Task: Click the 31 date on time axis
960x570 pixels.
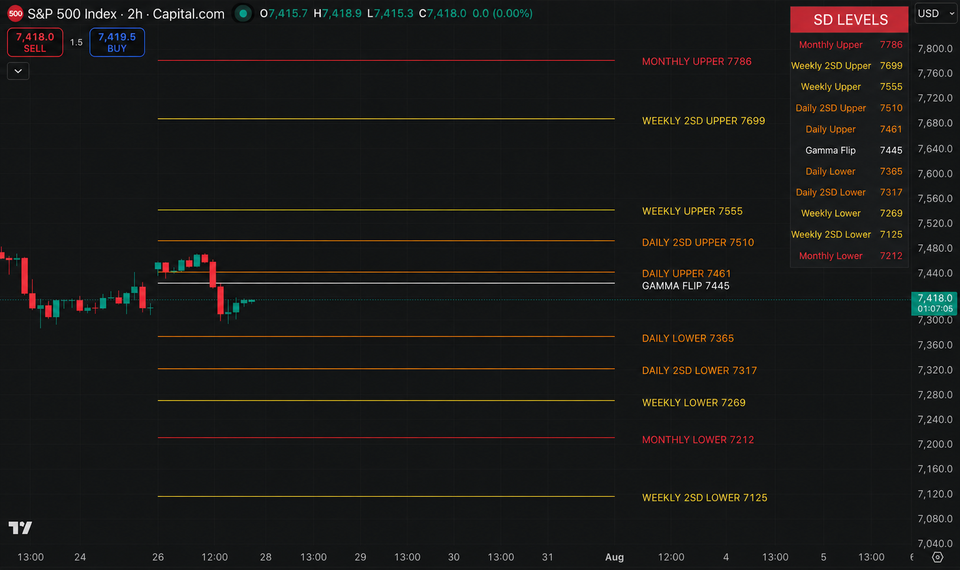Action: pyautogui.click(x=547, y=557)
